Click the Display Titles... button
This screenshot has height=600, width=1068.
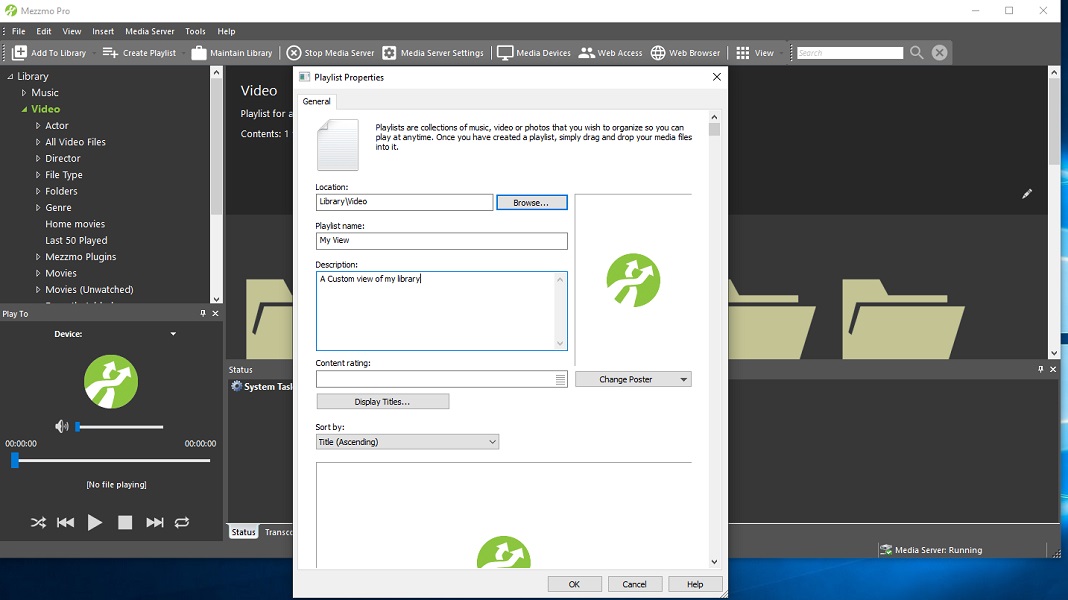(382, 402)
